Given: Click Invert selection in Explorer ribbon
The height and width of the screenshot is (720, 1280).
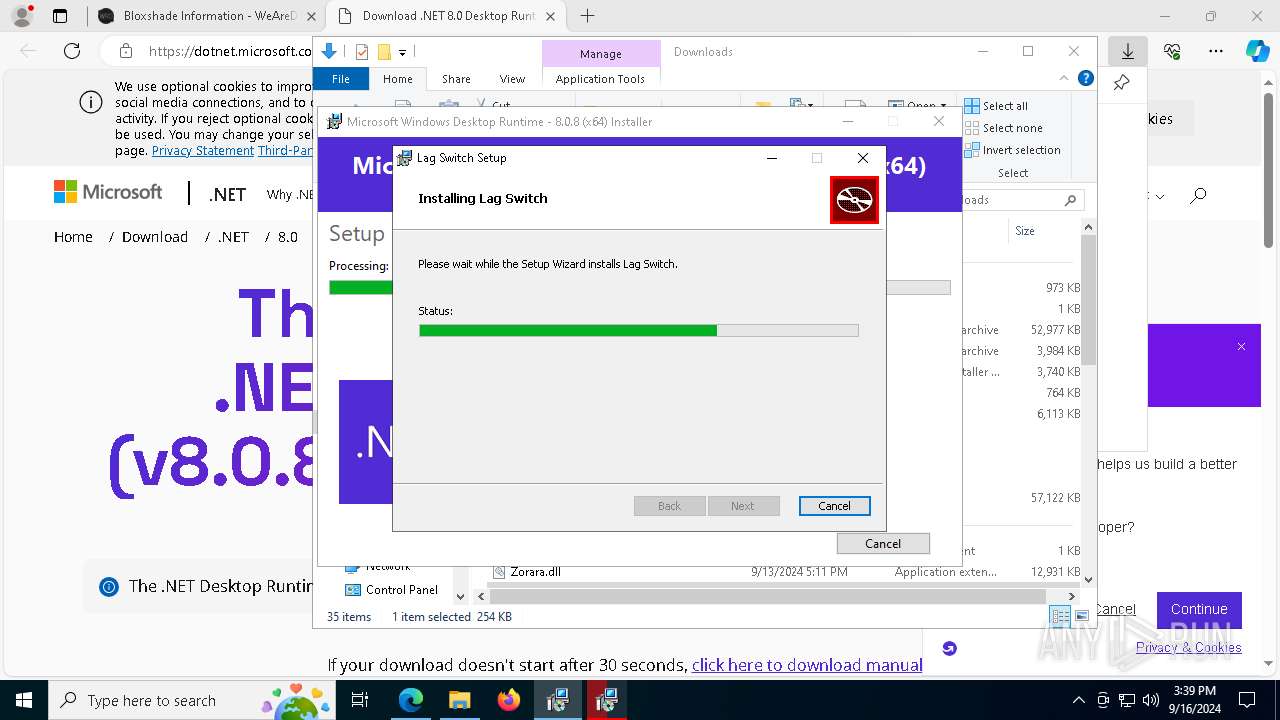Looking at the screenshot, I should tap(1012, 150).
